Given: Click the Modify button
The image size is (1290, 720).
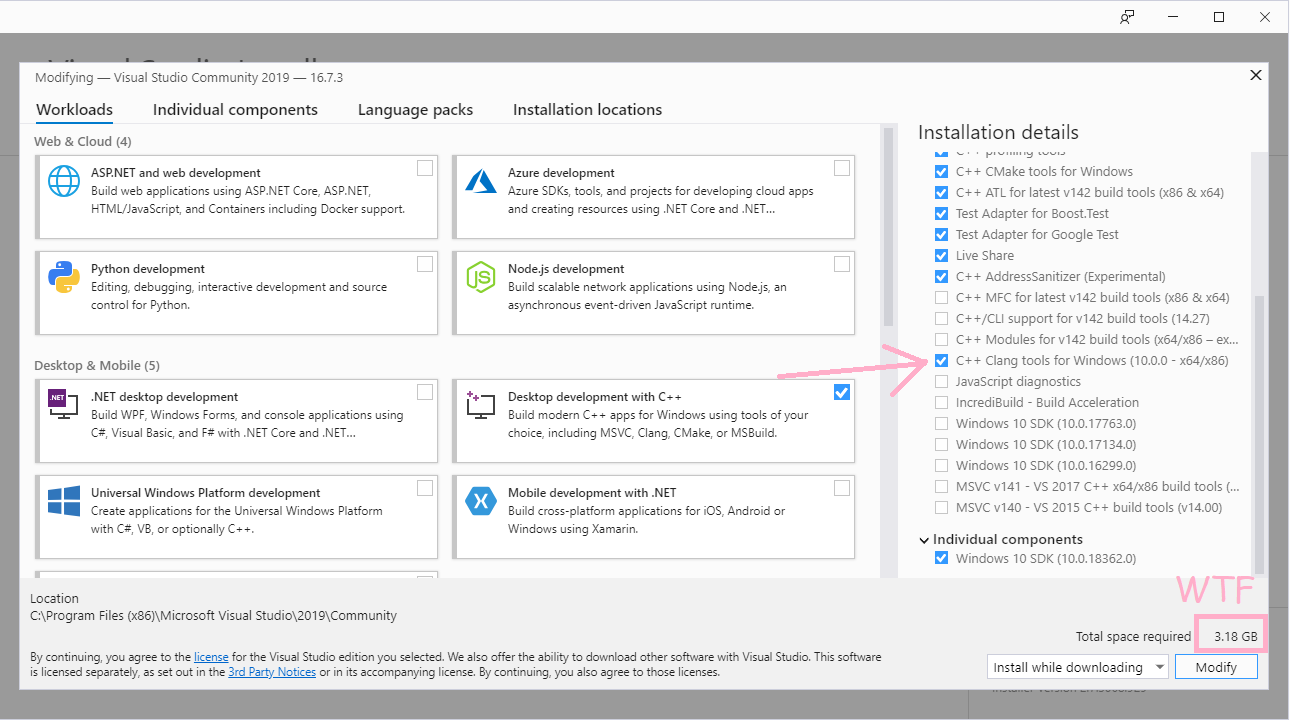Looking at the screenshot, I should (x=1216, y=667).
